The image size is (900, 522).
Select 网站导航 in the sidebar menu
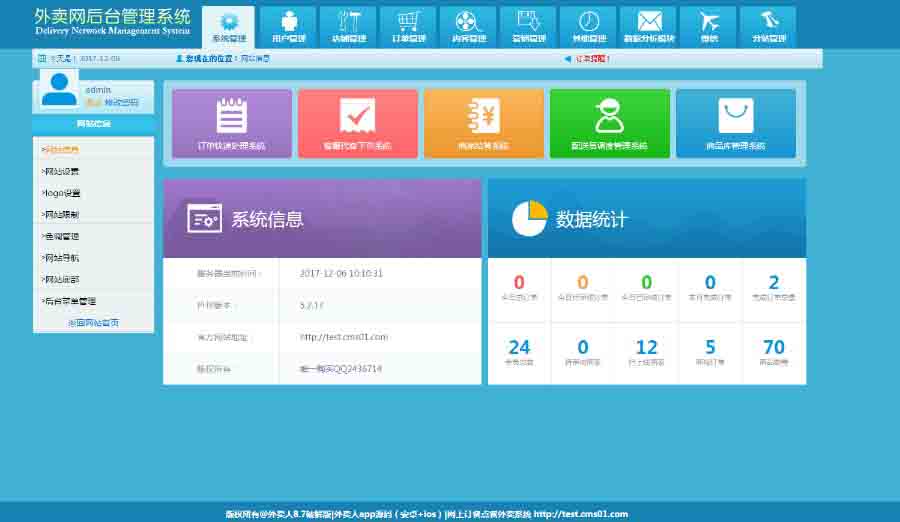(x=61, y=258)
